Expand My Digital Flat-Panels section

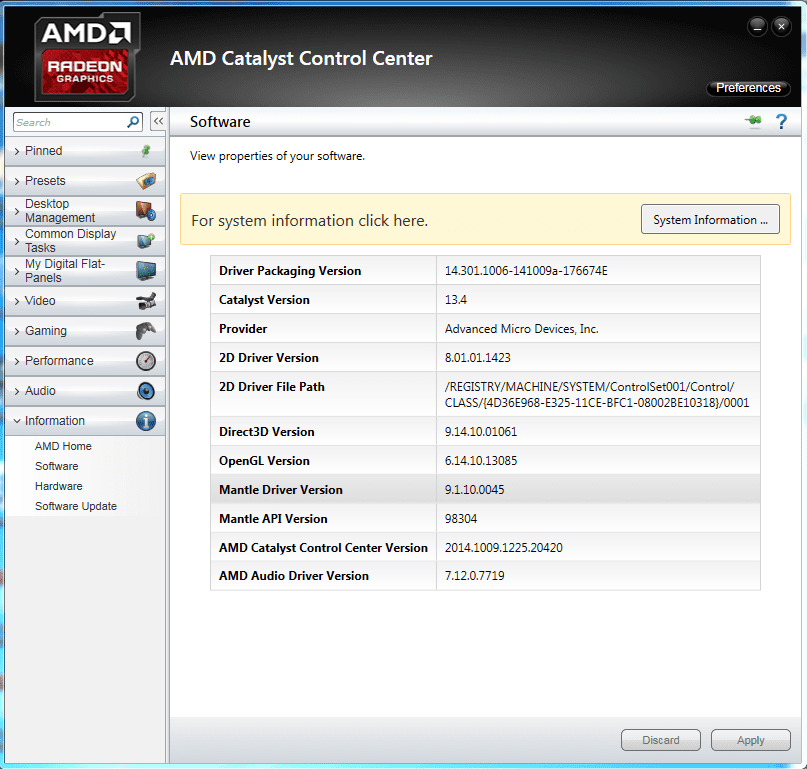85,271
